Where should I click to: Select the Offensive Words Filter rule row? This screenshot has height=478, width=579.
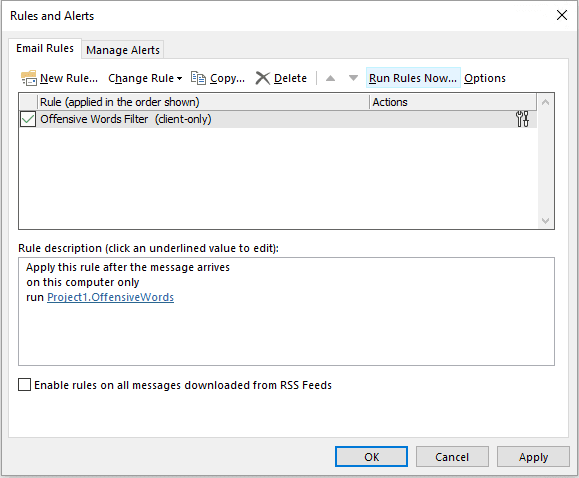click(278, 119)
